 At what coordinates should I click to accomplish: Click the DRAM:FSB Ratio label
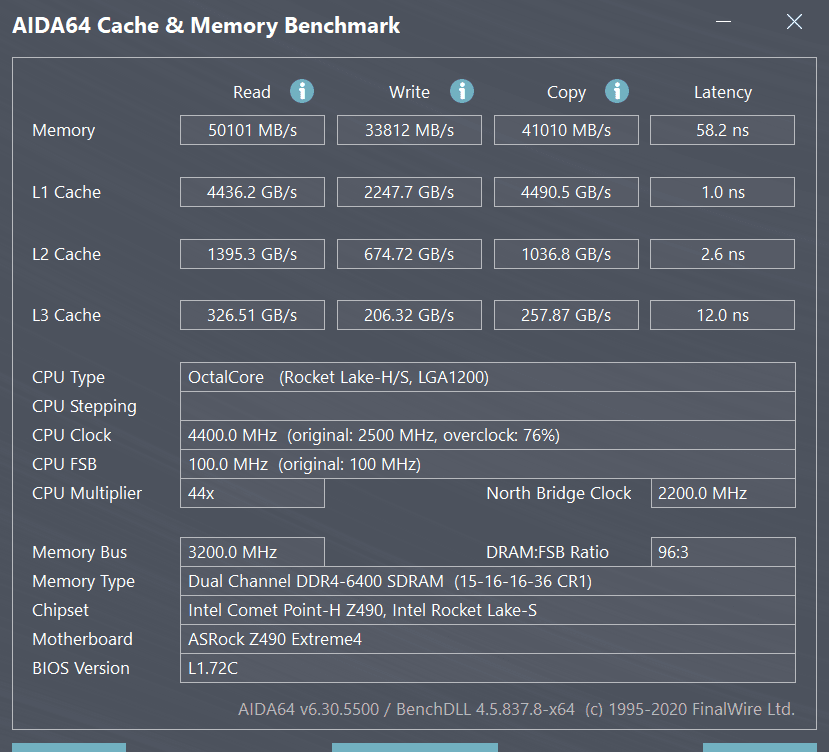click(x=547, y=552)
